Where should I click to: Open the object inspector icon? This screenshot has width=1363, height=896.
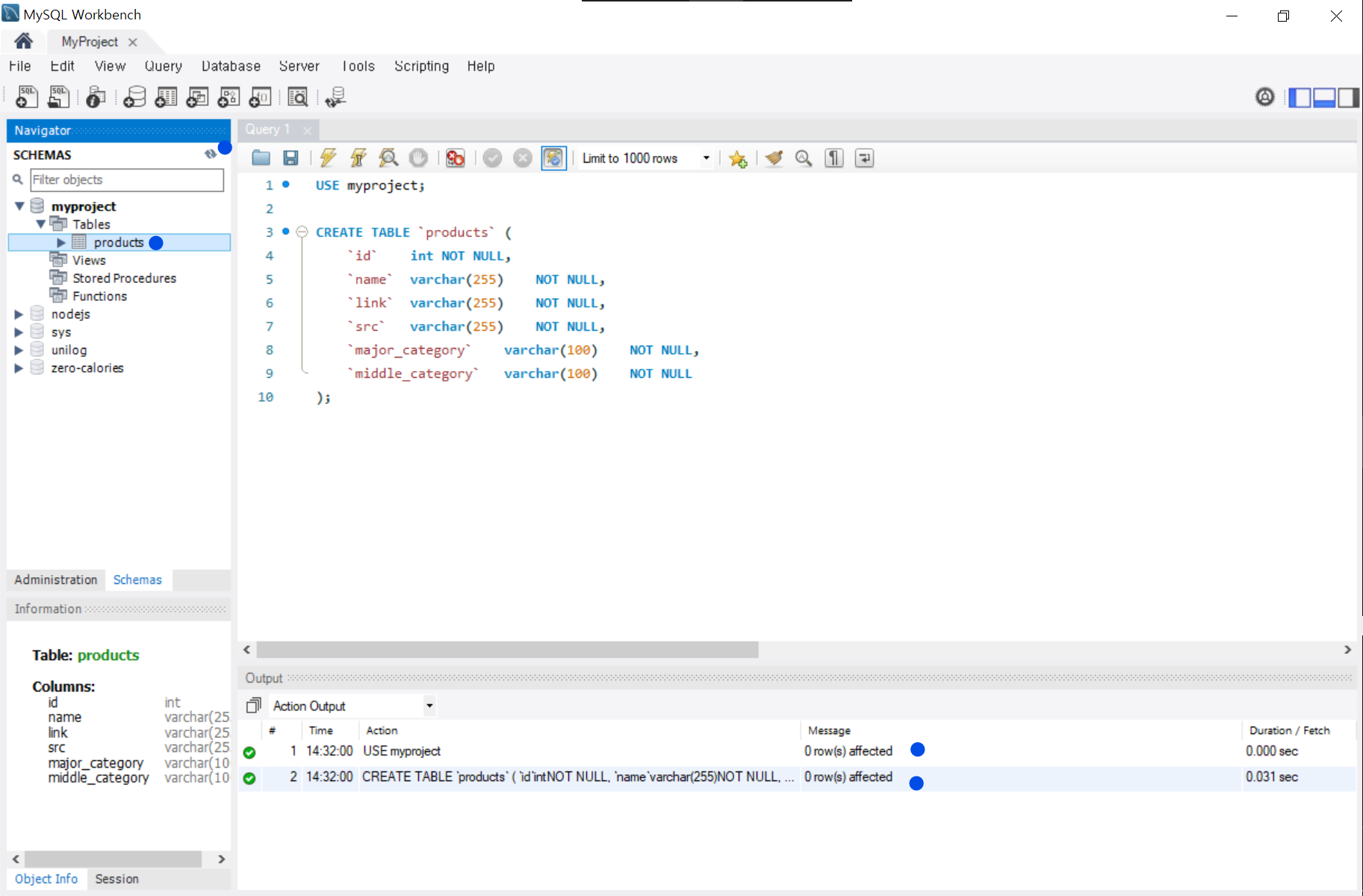96,97
